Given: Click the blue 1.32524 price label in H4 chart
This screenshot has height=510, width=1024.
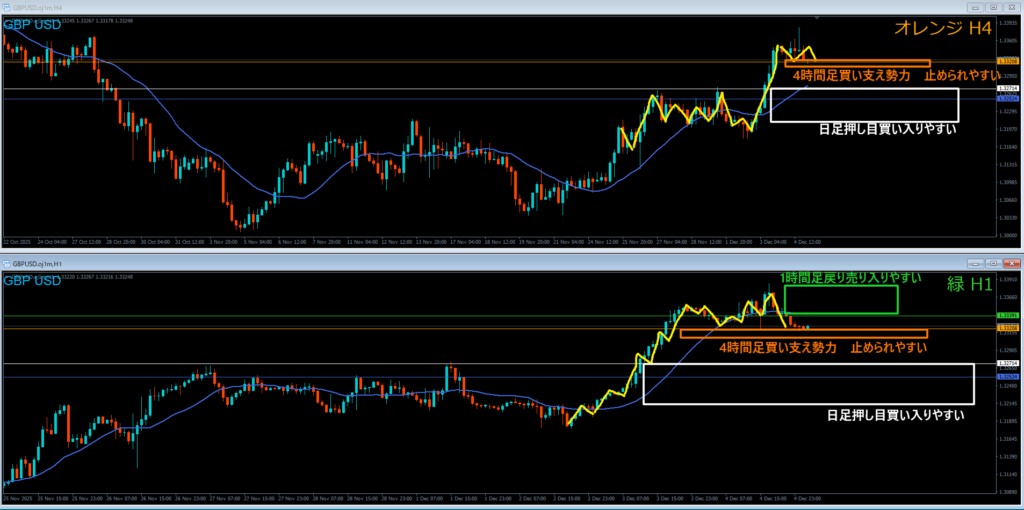Looking at the screenshot, I should point(1009,98).
